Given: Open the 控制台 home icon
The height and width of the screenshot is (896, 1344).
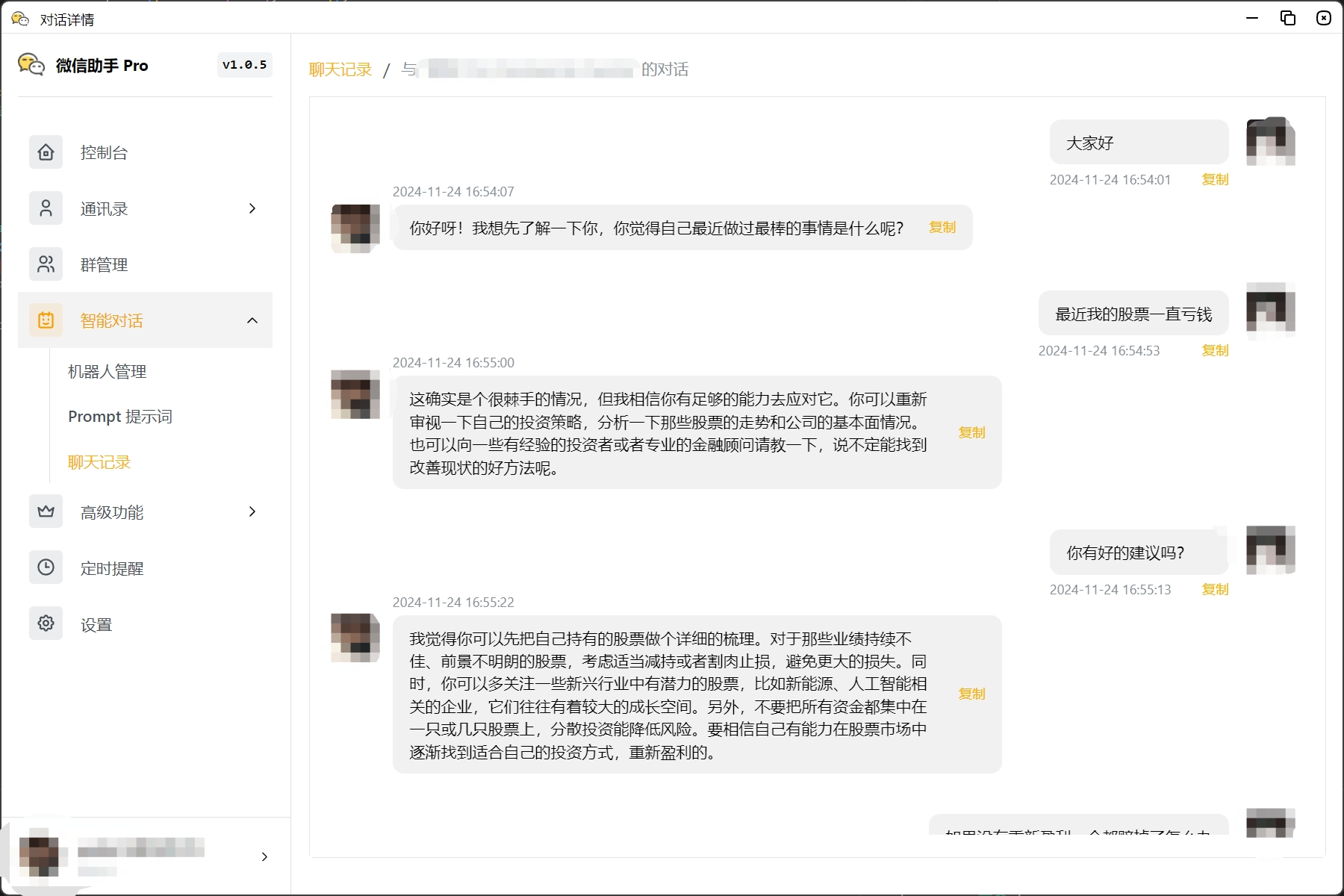Looking at the screenshot, I should (x=46, y=152).
